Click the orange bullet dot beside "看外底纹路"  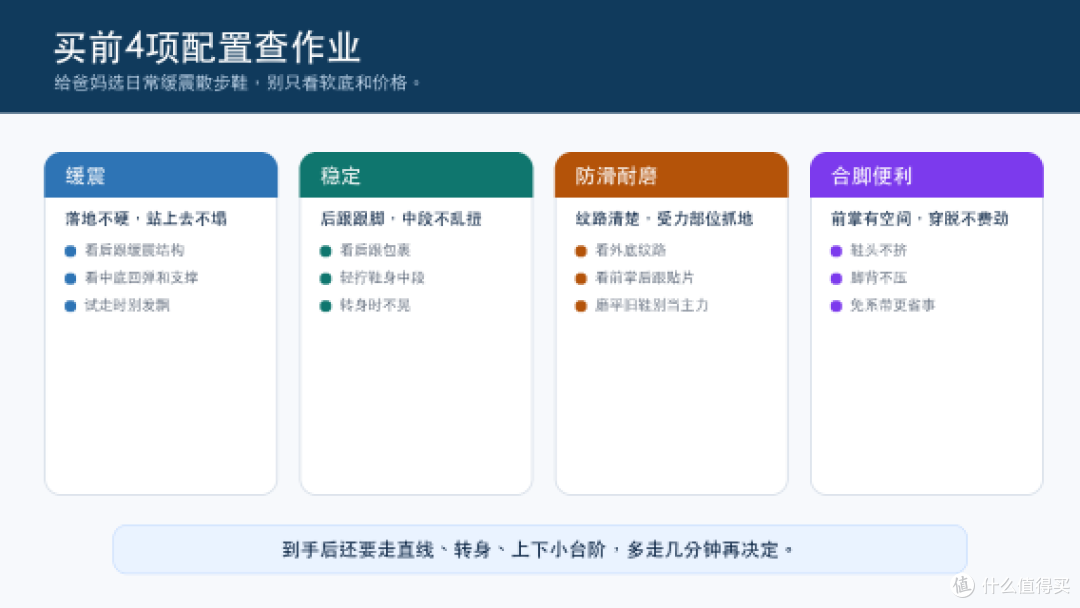(x=581, y=251)
